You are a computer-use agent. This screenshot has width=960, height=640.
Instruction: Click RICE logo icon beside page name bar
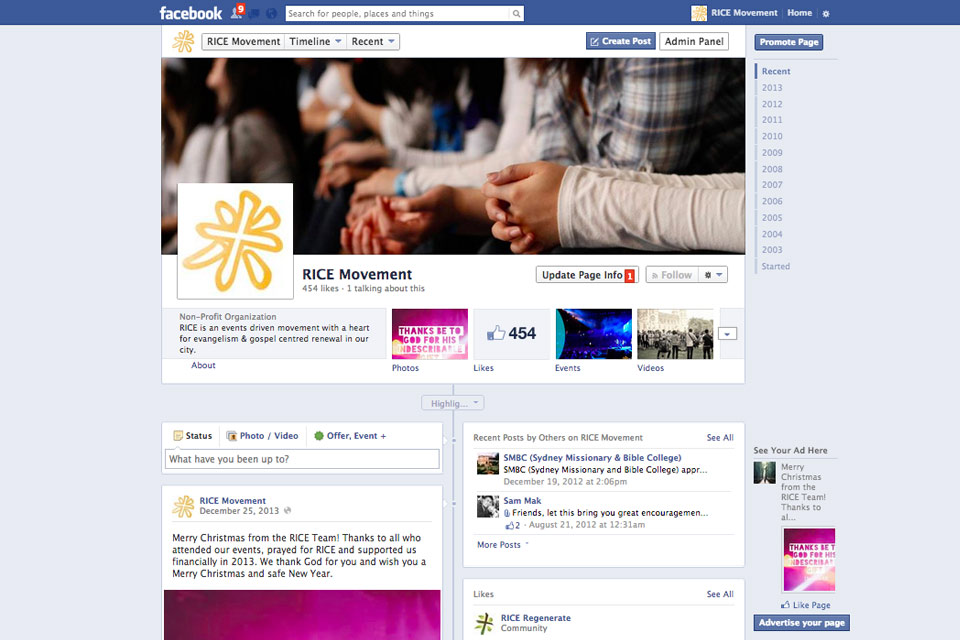(x=183, y=41)
